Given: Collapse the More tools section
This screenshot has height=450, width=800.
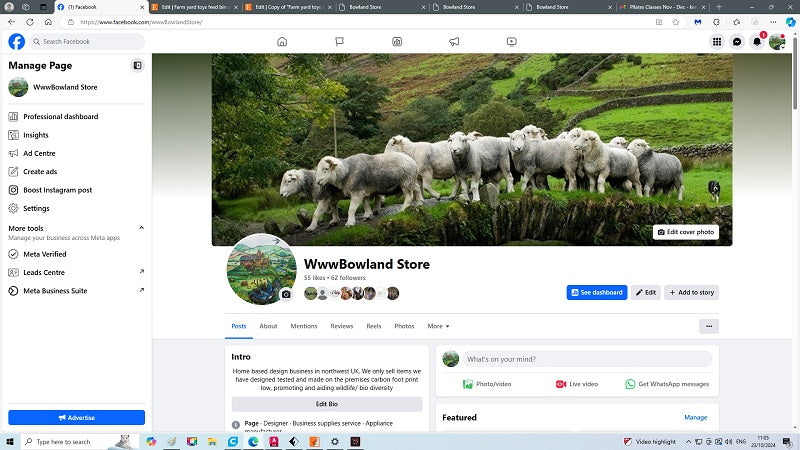Looking at the screenshot, I should [141, 228].
